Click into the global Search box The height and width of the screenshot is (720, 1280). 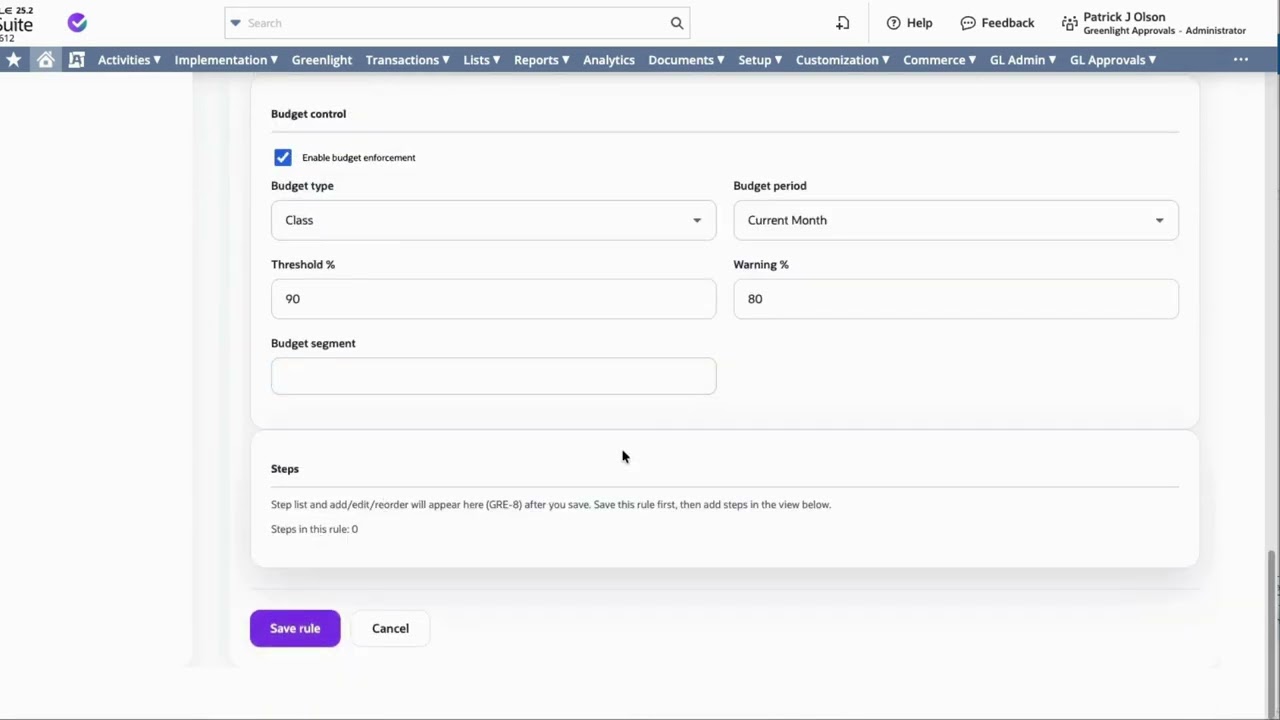(455, 23)
